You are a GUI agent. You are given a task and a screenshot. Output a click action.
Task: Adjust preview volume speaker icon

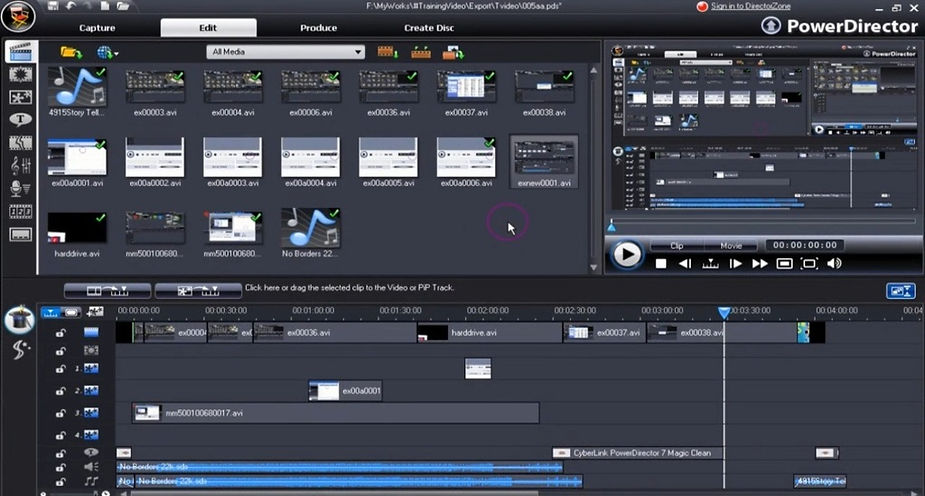(x=834, y=264)
